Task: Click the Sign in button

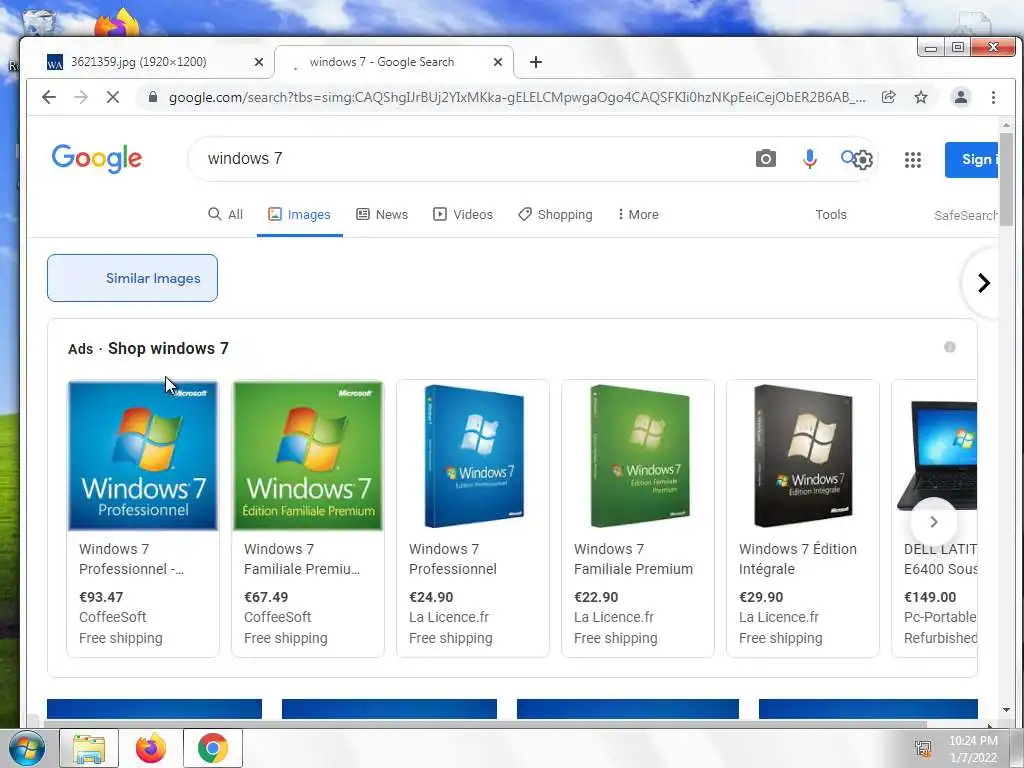Action: [971, 159]
